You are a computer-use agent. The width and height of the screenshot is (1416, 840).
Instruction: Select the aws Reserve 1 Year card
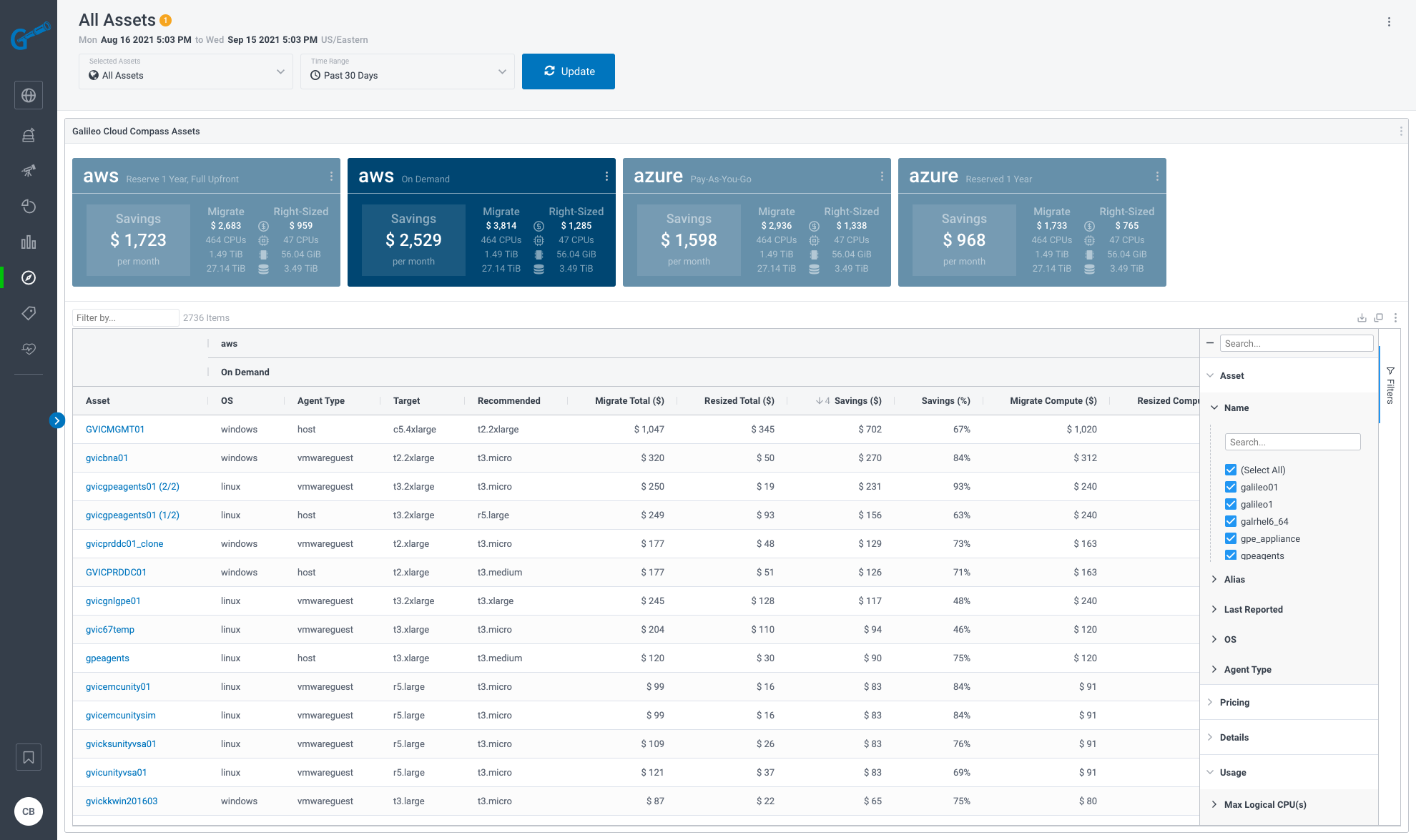click(206, 222)
